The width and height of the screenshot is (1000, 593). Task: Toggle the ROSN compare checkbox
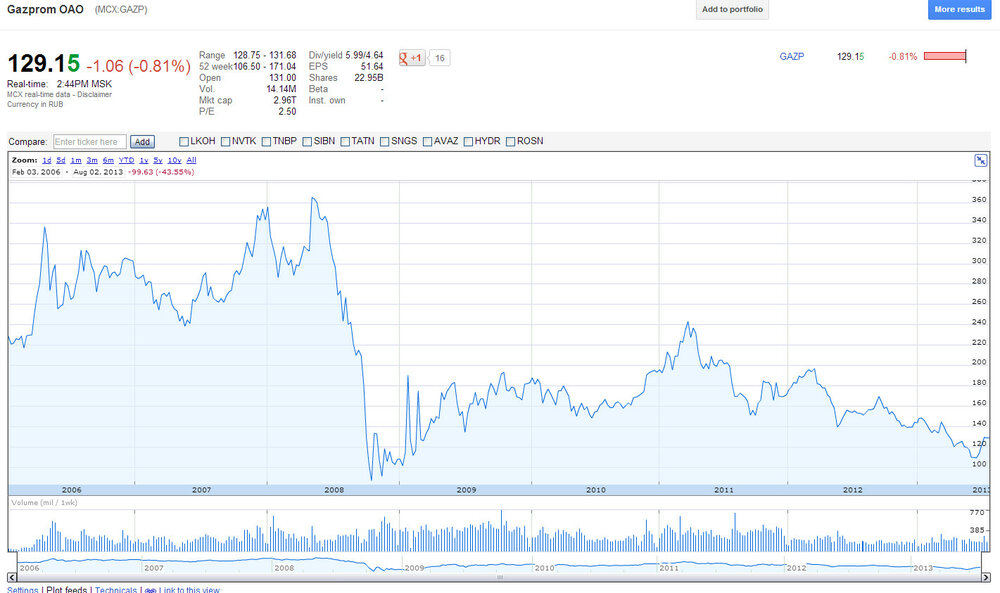510,142
